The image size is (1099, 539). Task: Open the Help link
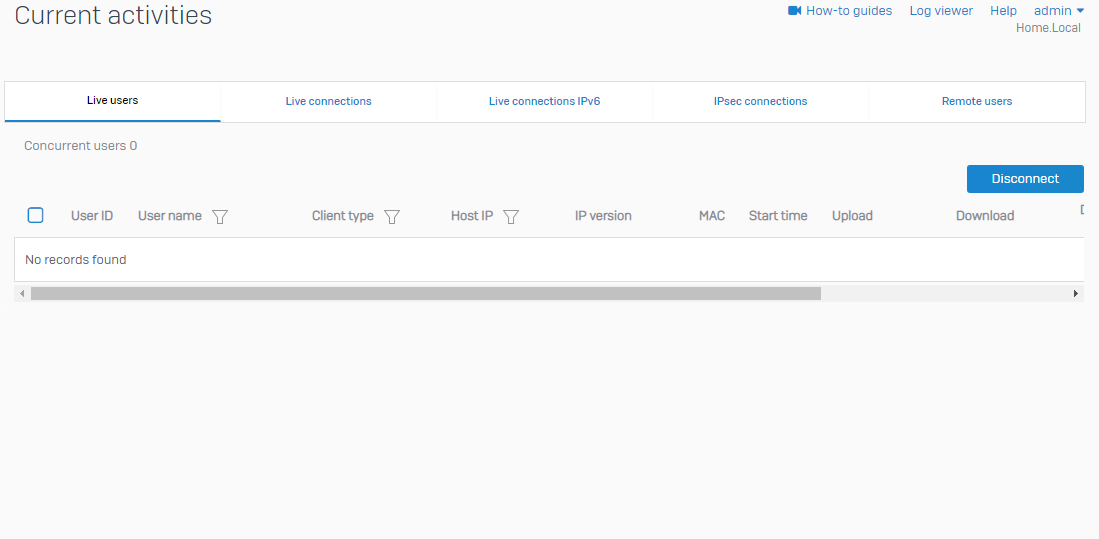click(x=1003, y=11)
